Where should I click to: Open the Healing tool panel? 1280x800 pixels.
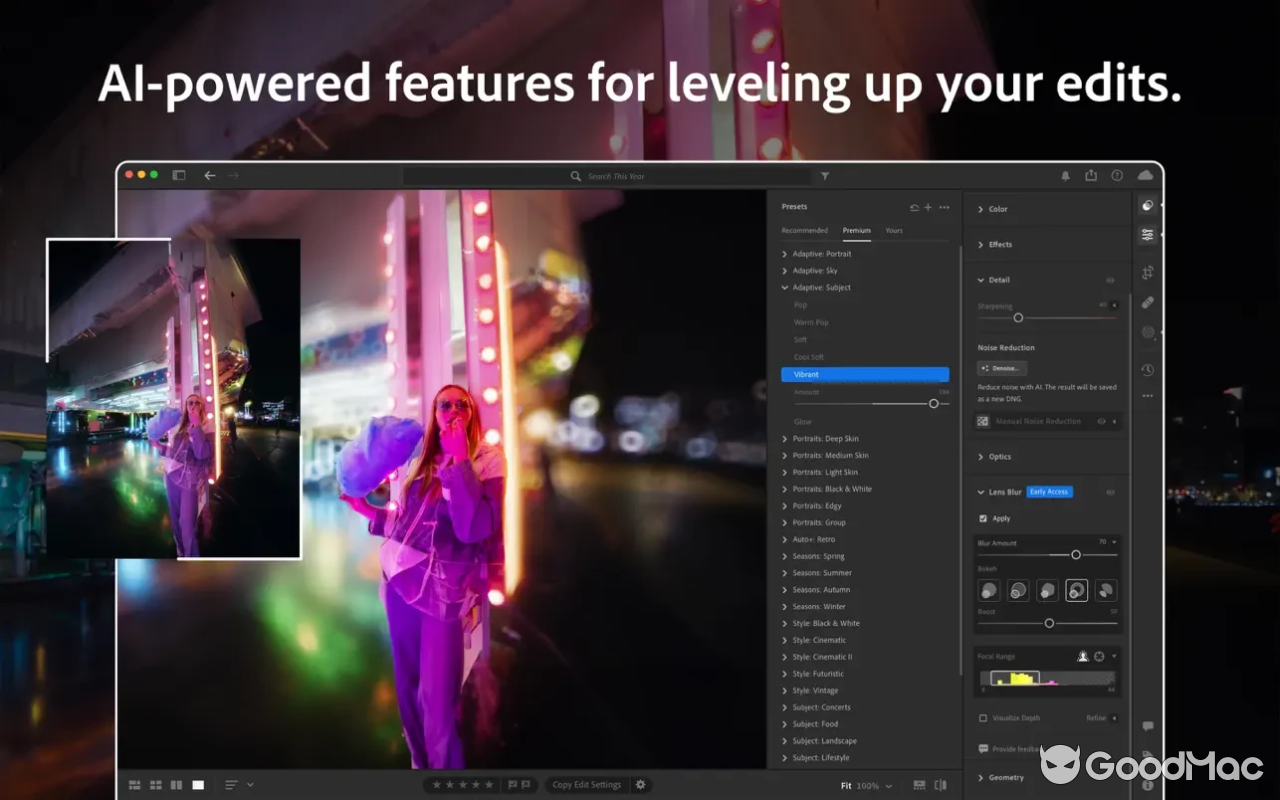[x=1147, y=302]
